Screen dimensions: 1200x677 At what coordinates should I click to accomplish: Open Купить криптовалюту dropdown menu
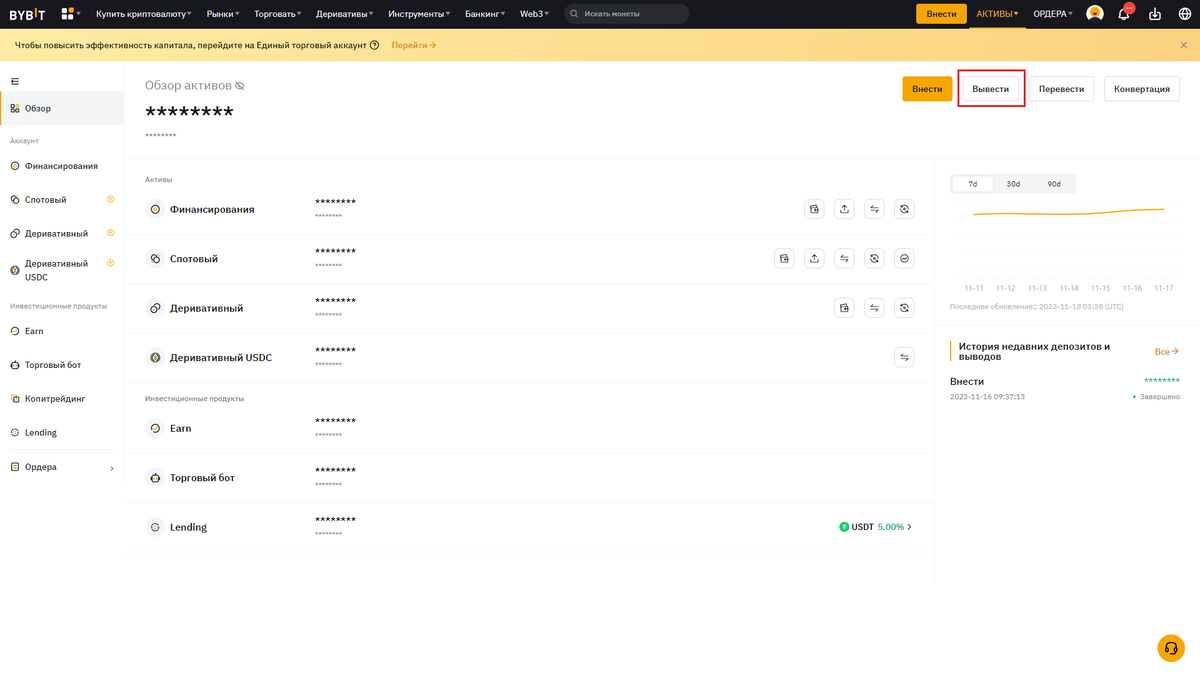(x=145, y=14)
